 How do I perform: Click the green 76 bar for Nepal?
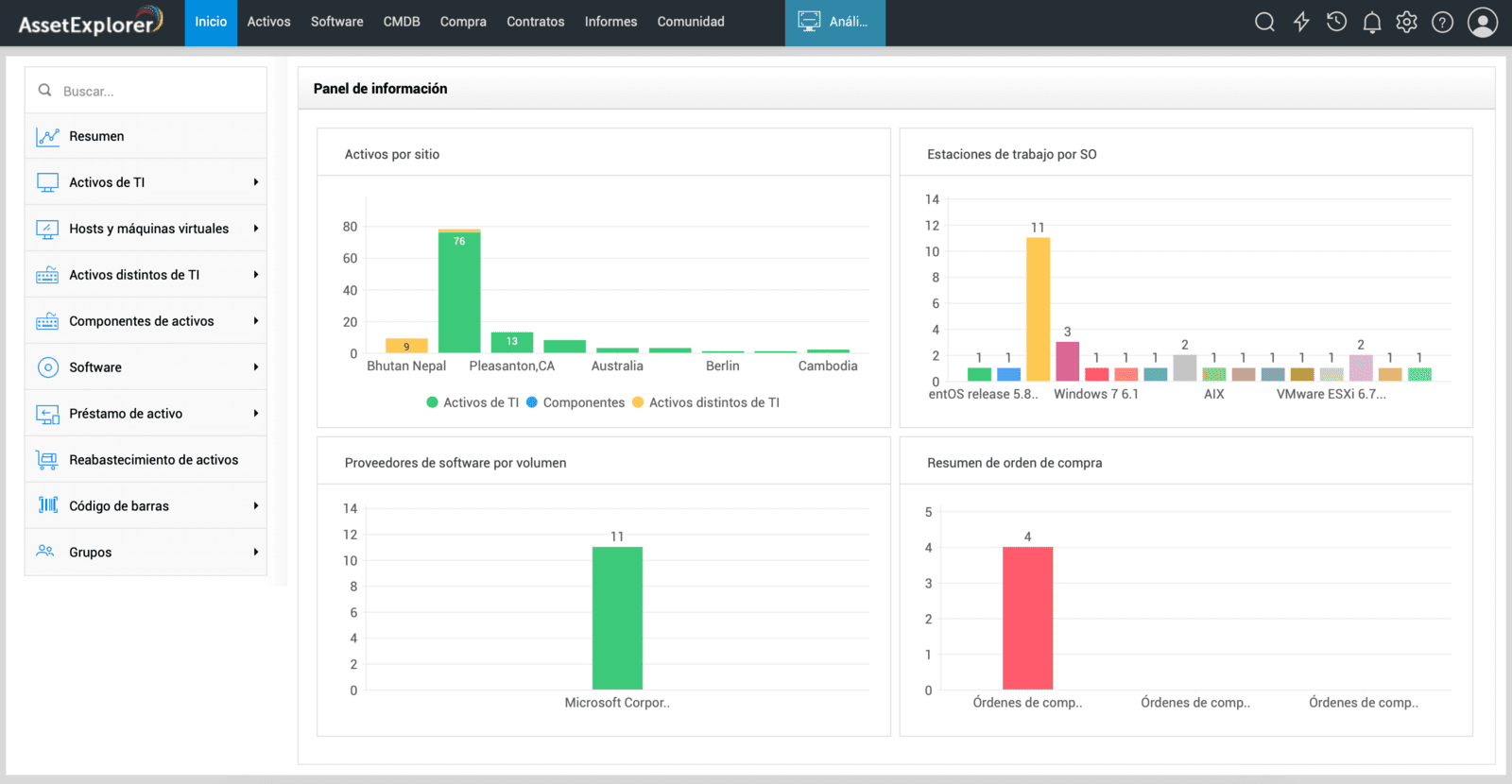pyautogui.click(x=459, y=292)
